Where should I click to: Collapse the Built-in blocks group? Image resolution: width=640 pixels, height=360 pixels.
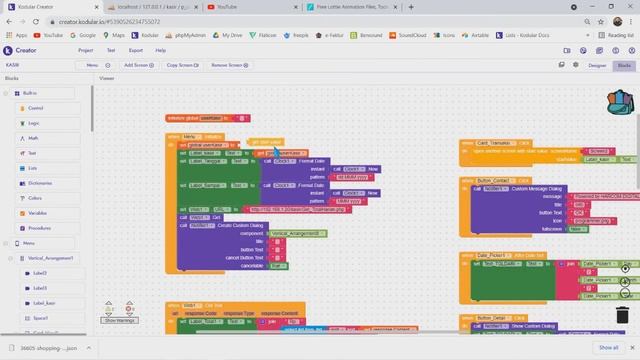click(x=6, y=93)
